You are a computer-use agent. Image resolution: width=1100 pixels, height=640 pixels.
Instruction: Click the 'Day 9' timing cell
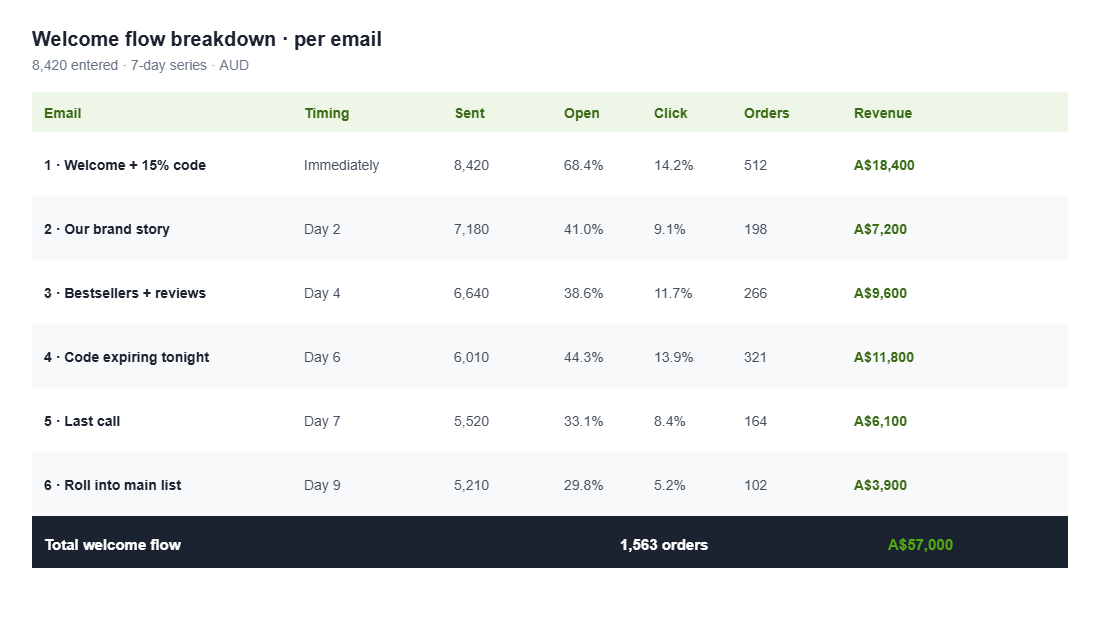coord(322,485)
